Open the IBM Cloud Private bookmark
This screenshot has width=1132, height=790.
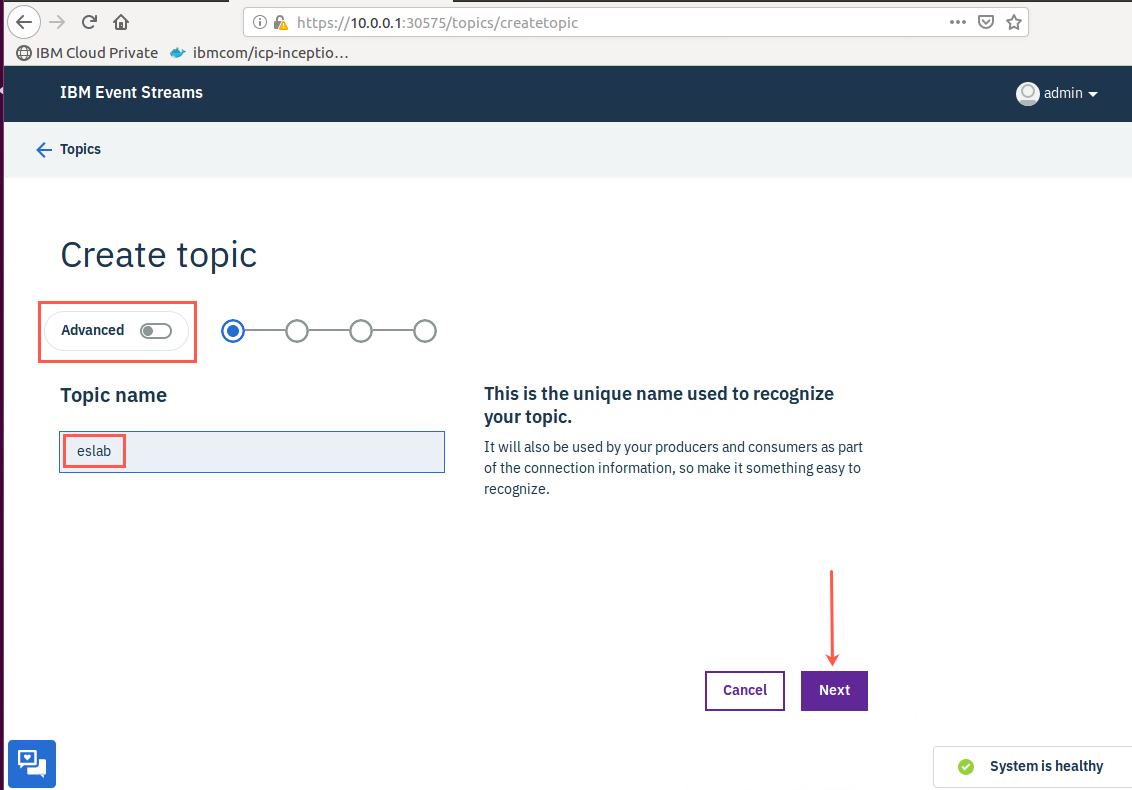pyautogui.click(x=87, y=53)
